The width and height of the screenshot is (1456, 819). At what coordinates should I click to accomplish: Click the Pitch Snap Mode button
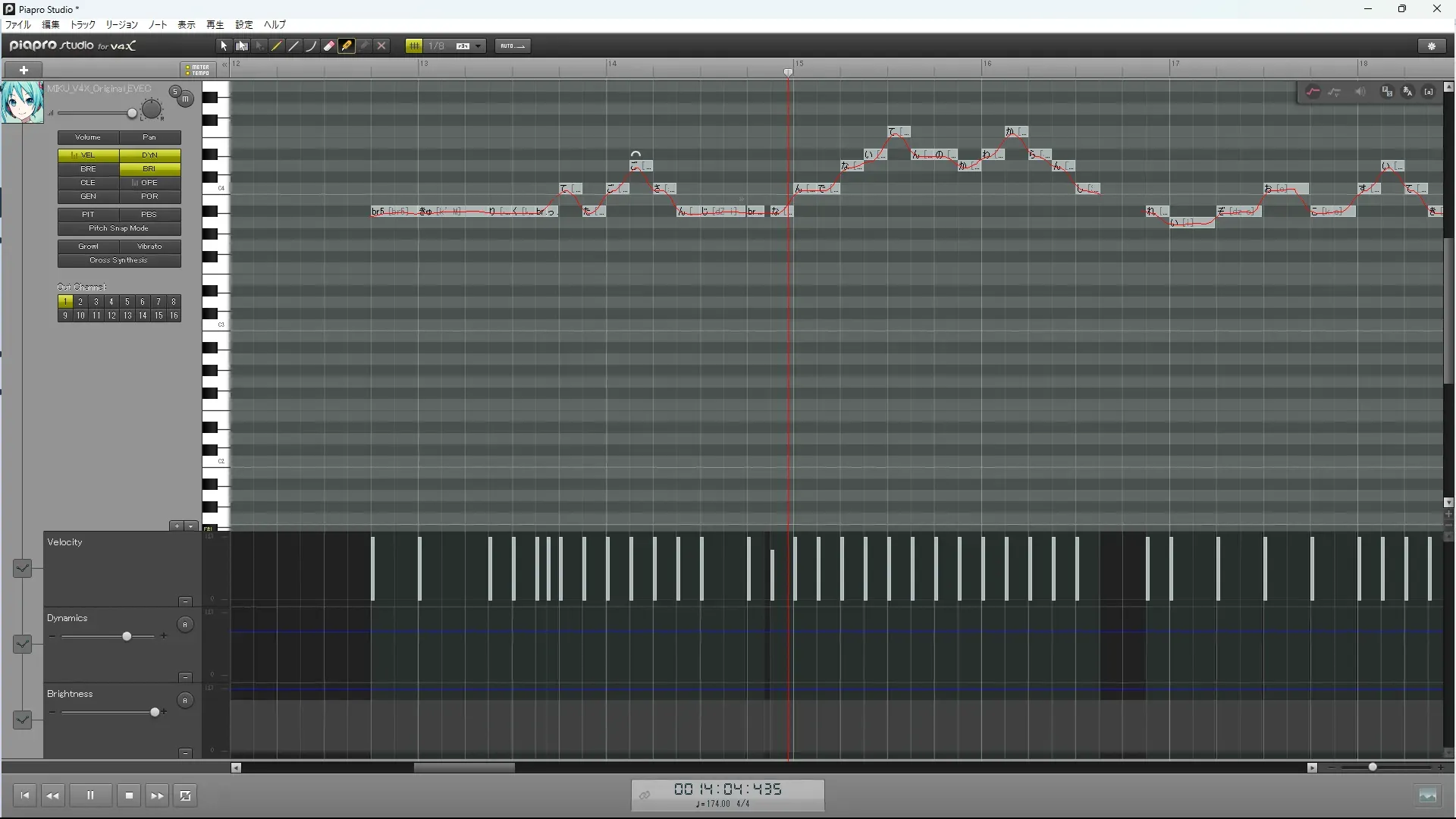pos(119,228)
